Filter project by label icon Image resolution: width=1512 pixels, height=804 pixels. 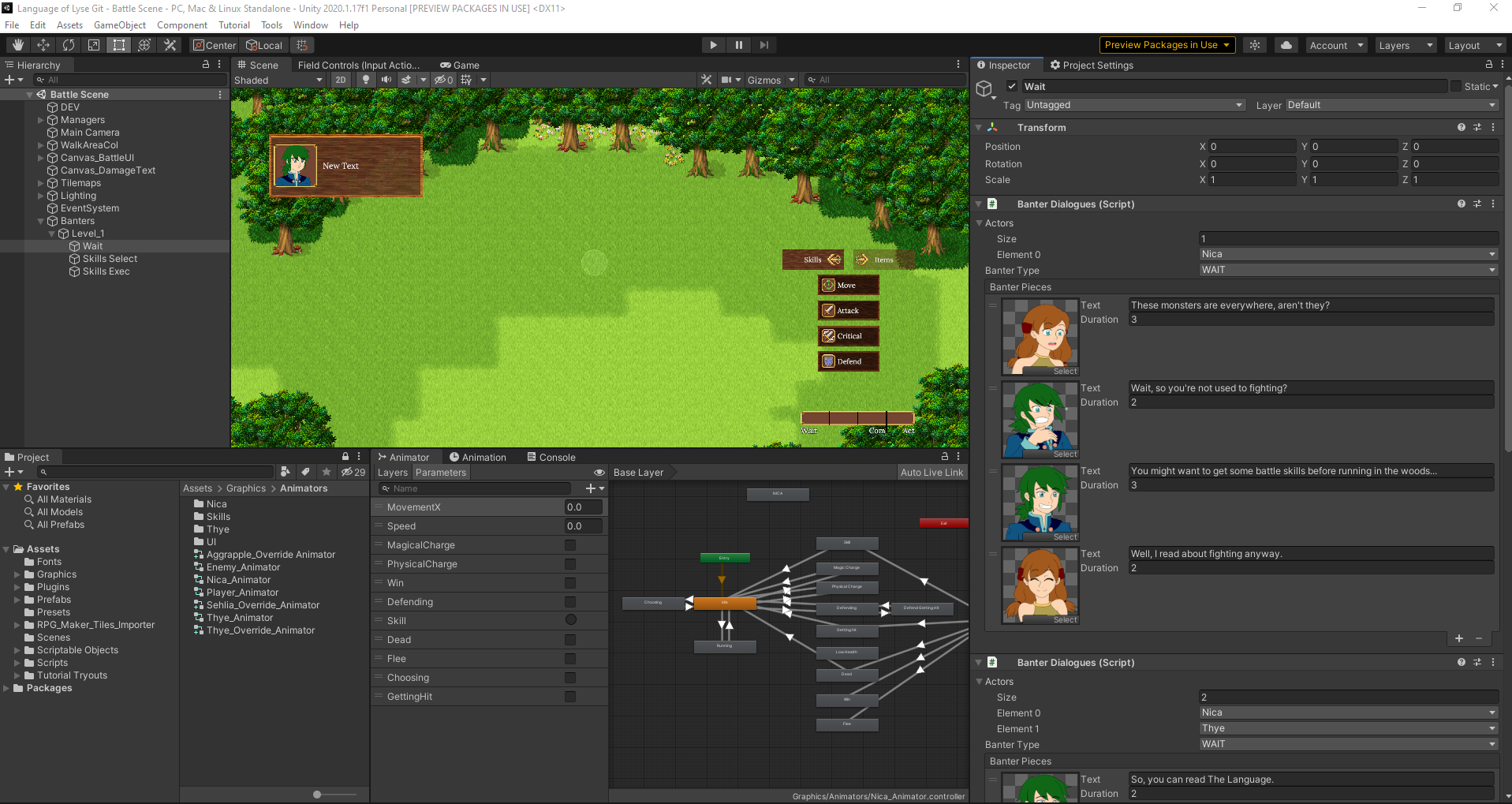[x=305, y=472]
